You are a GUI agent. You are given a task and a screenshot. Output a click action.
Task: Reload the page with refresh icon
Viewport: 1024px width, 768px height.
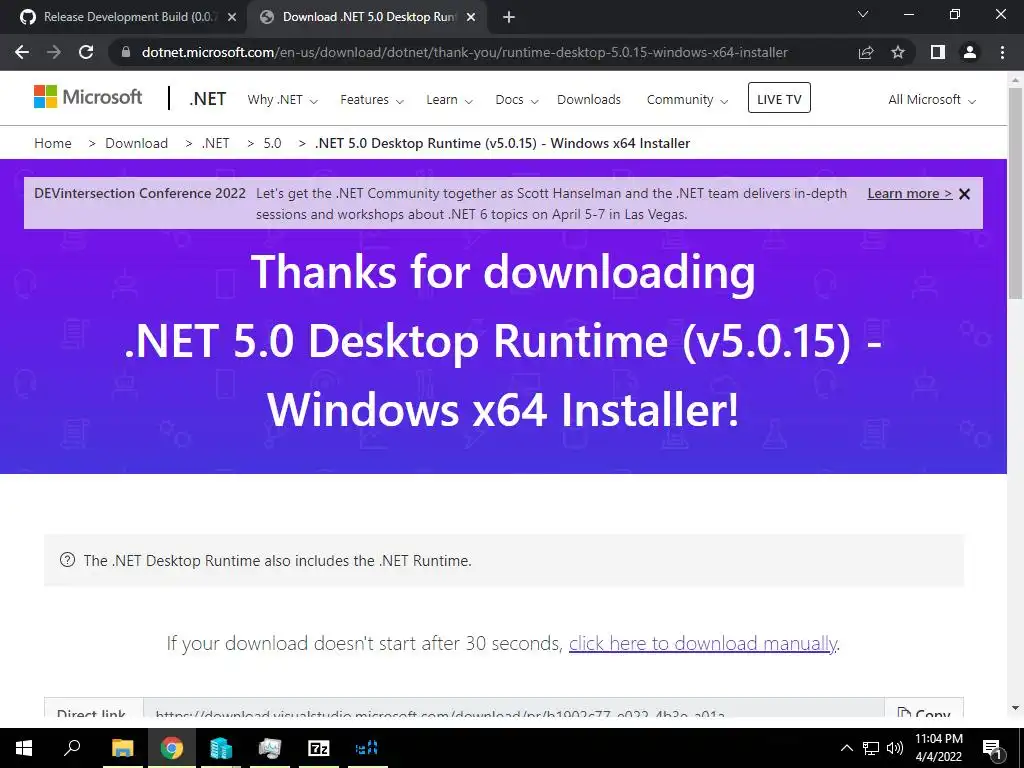point(86,52)
